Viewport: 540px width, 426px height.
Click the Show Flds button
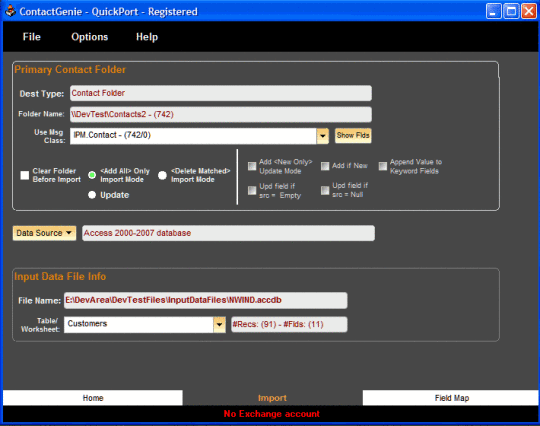point(353,135)
